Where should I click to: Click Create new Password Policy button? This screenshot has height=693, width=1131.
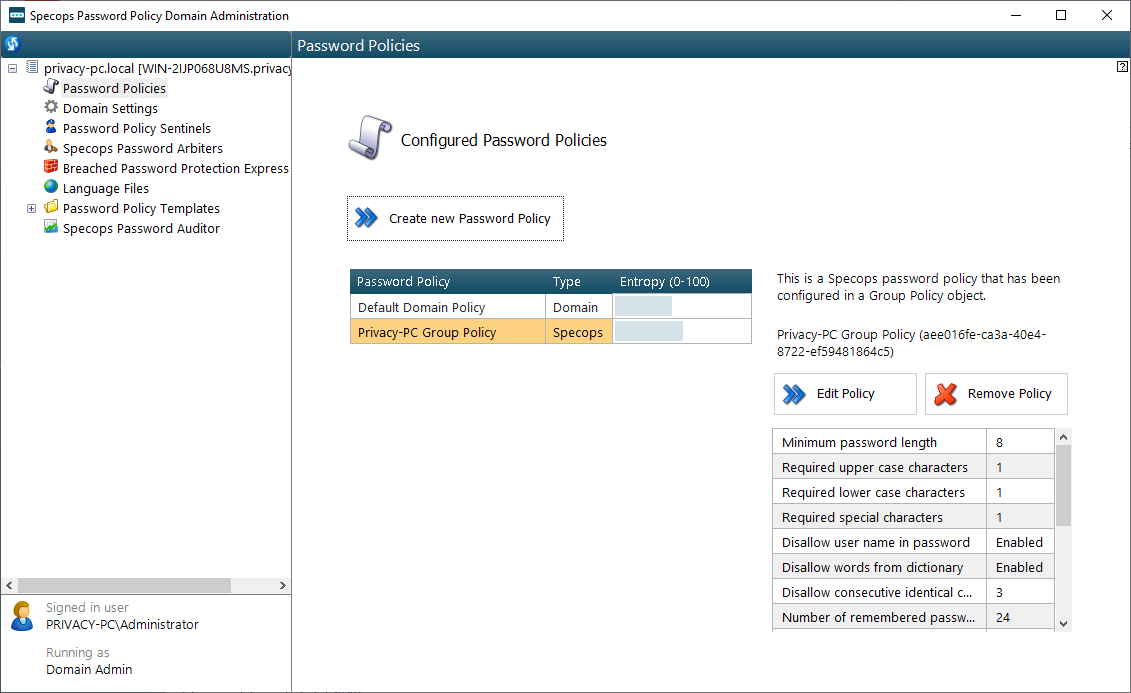click(455, 219)
